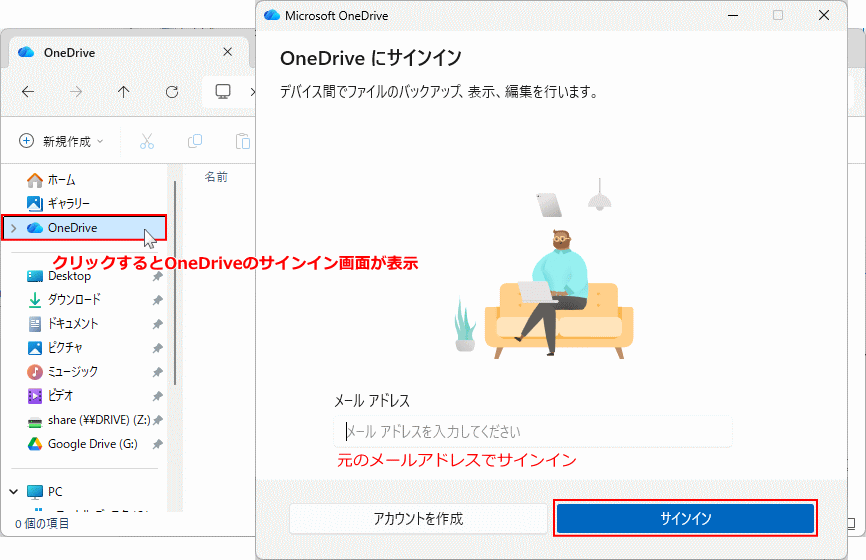Collapse the PC tree node
The height and width of the screenshot is (560, 866).
(14, 491)
